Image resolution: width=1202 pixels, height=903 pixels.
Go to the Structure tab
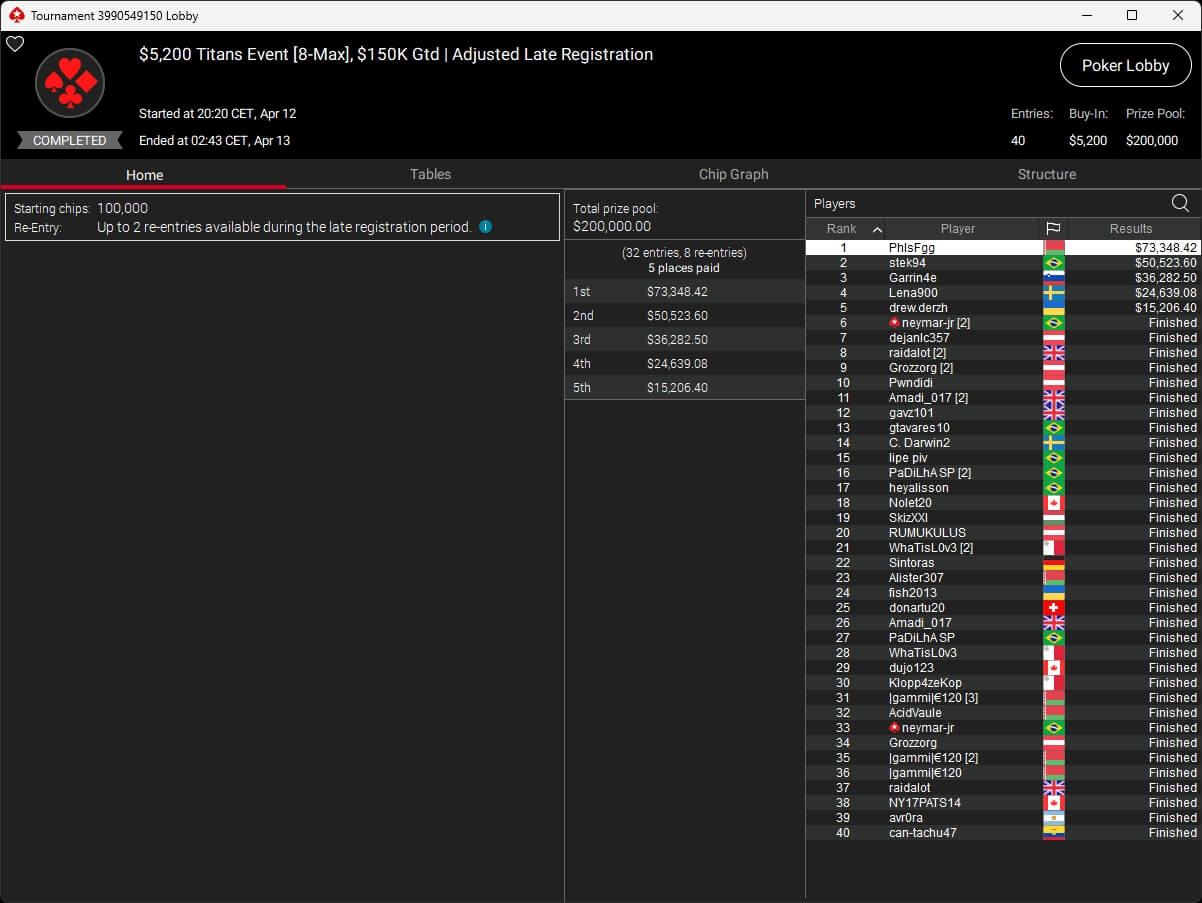click(x=1046, y=174)
